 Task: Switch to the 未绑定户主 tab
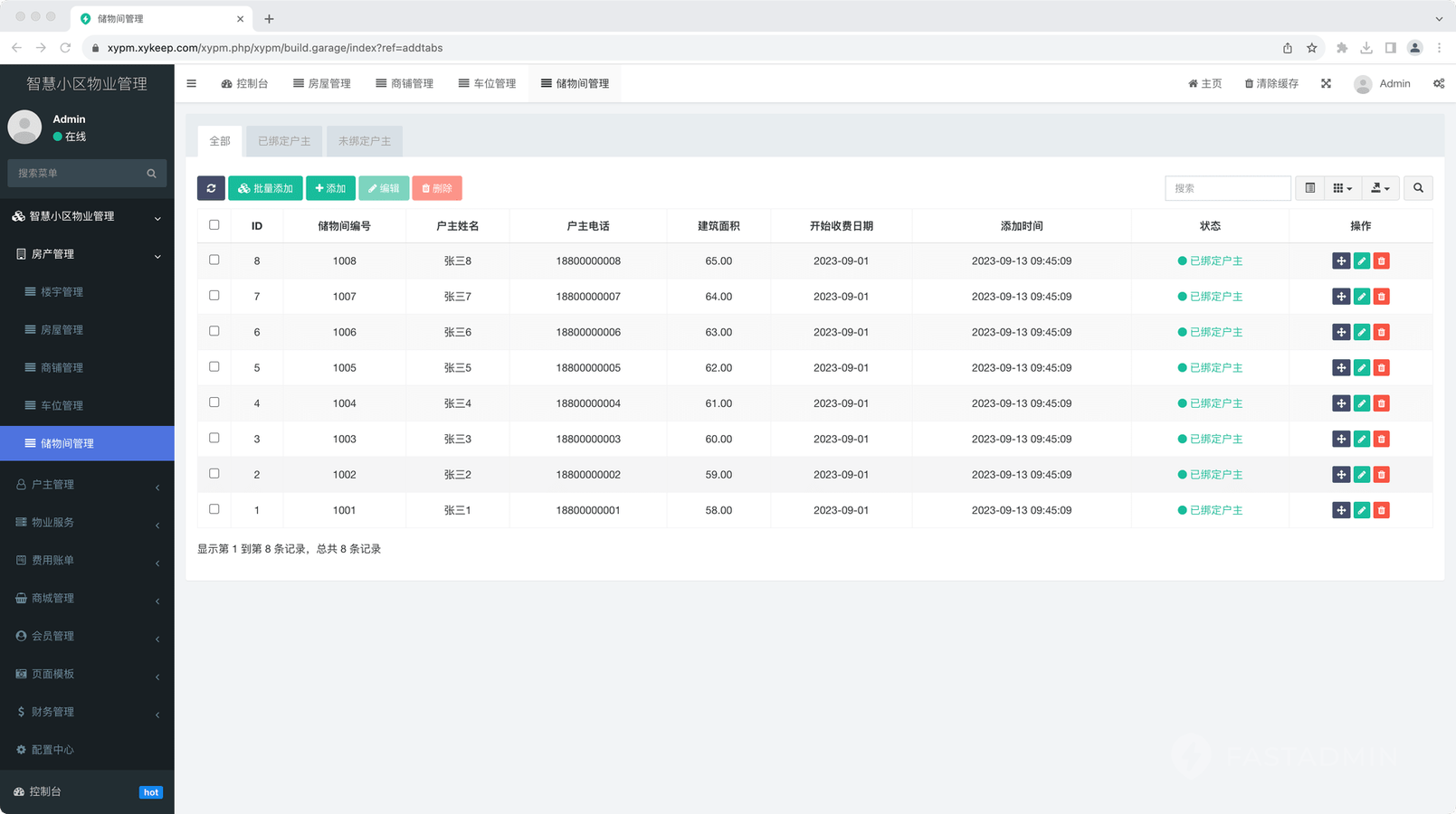point(365,141)
